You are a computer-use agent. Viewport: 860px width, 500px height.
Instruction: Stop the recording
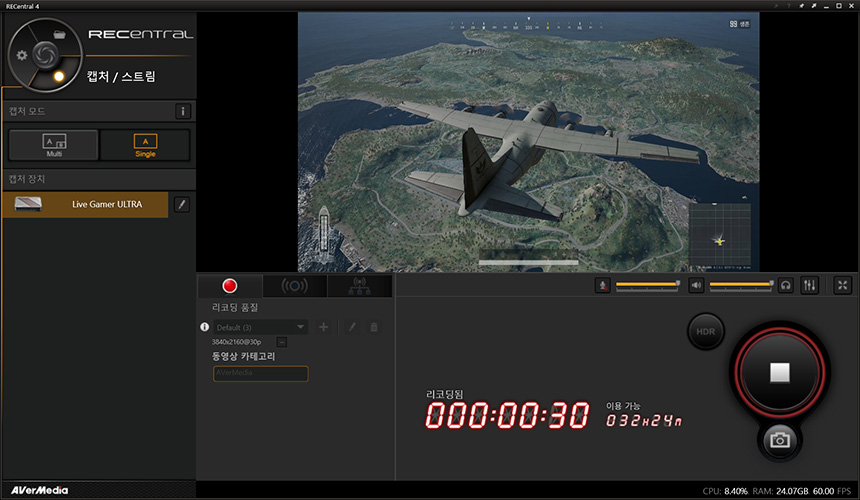779,372
